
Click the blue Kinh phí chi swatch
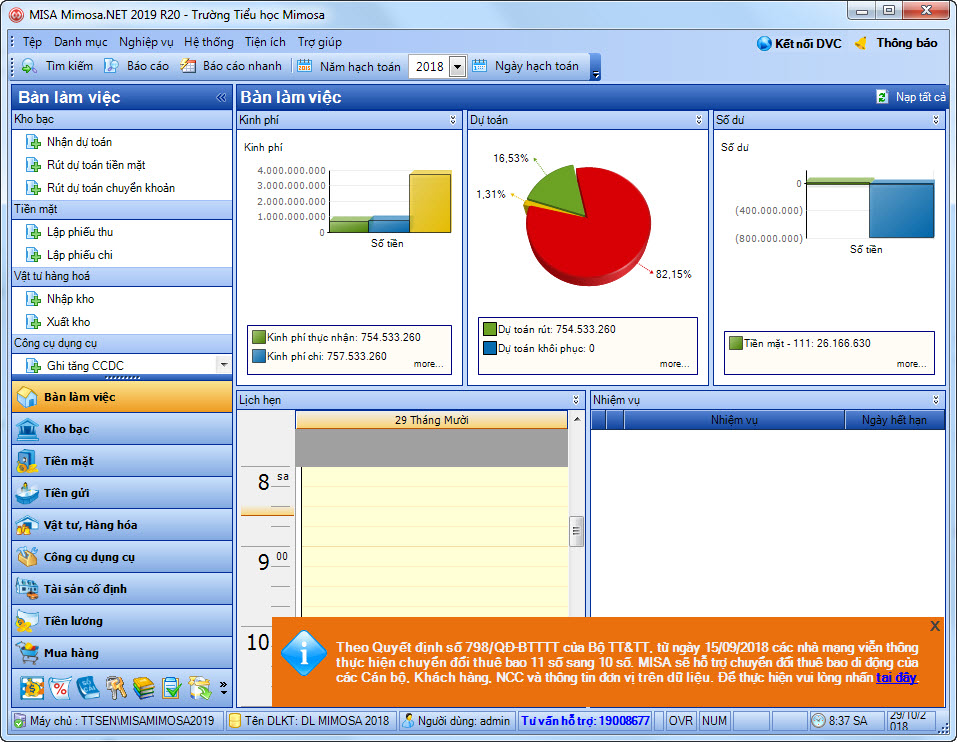(259, 356)
